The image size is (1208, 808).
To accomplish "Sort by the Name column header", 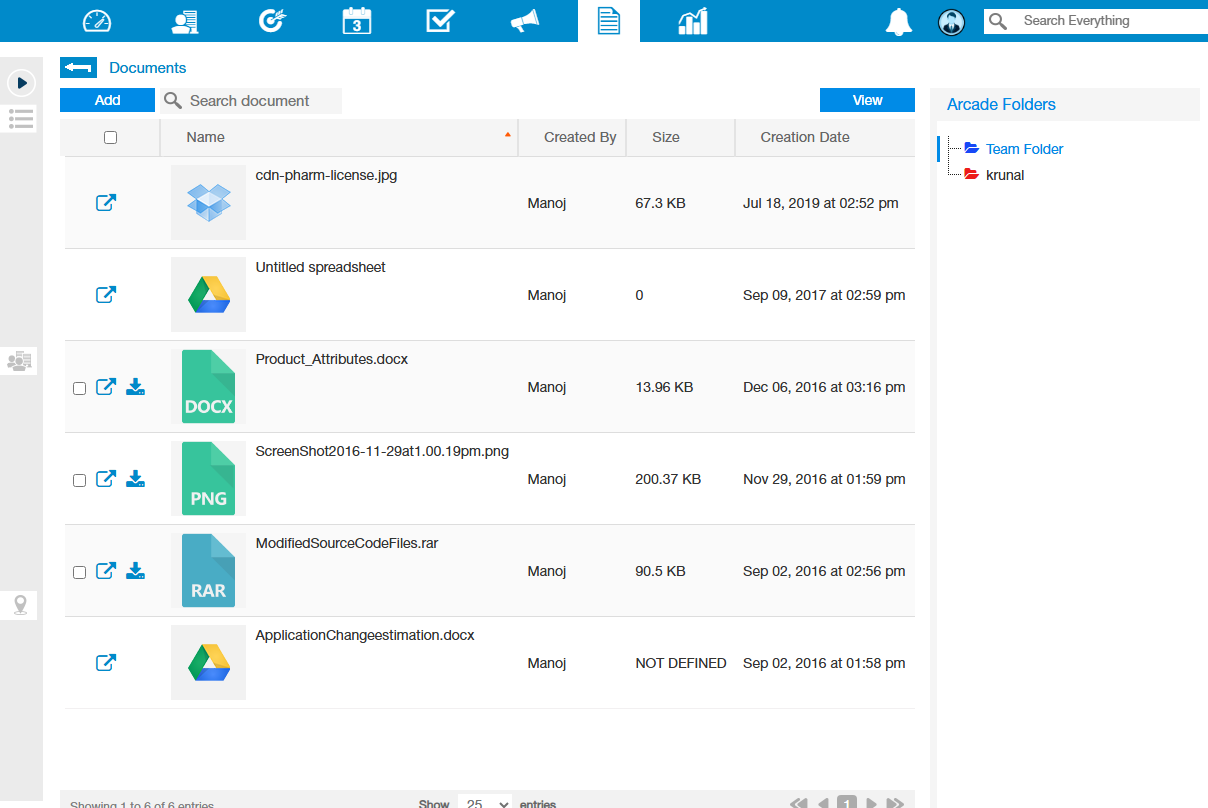I will [x=339, y=137].
